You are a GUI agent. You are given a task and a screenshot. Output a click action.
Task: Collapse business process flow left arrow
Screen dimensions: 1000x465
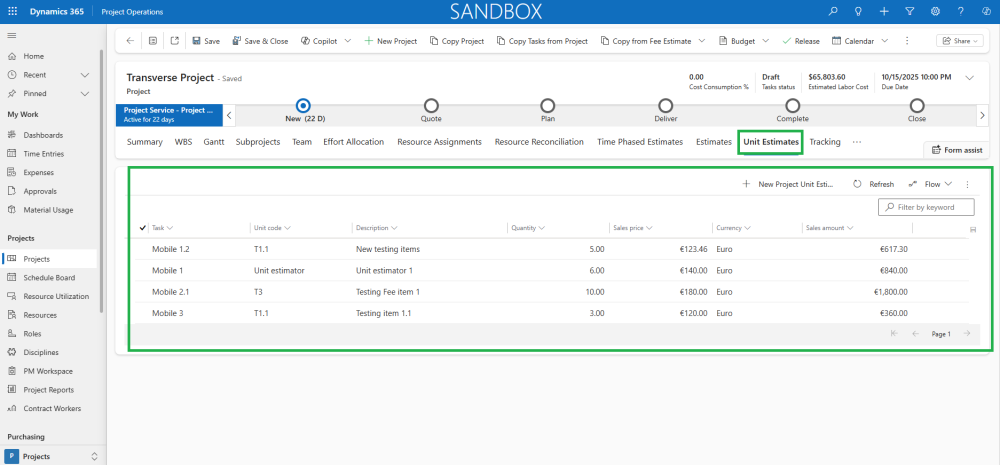click(230, 115)
